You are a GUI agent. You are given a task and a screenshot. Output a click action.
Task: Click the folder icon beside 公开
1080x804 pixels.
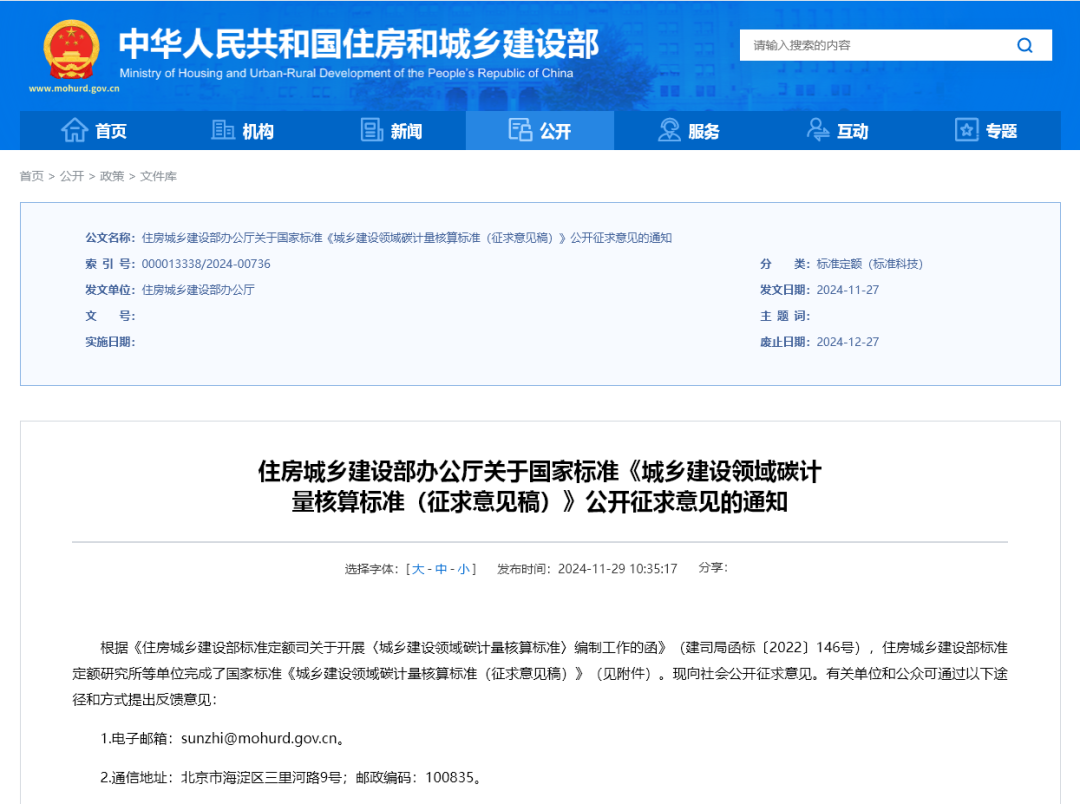point(520,130)
